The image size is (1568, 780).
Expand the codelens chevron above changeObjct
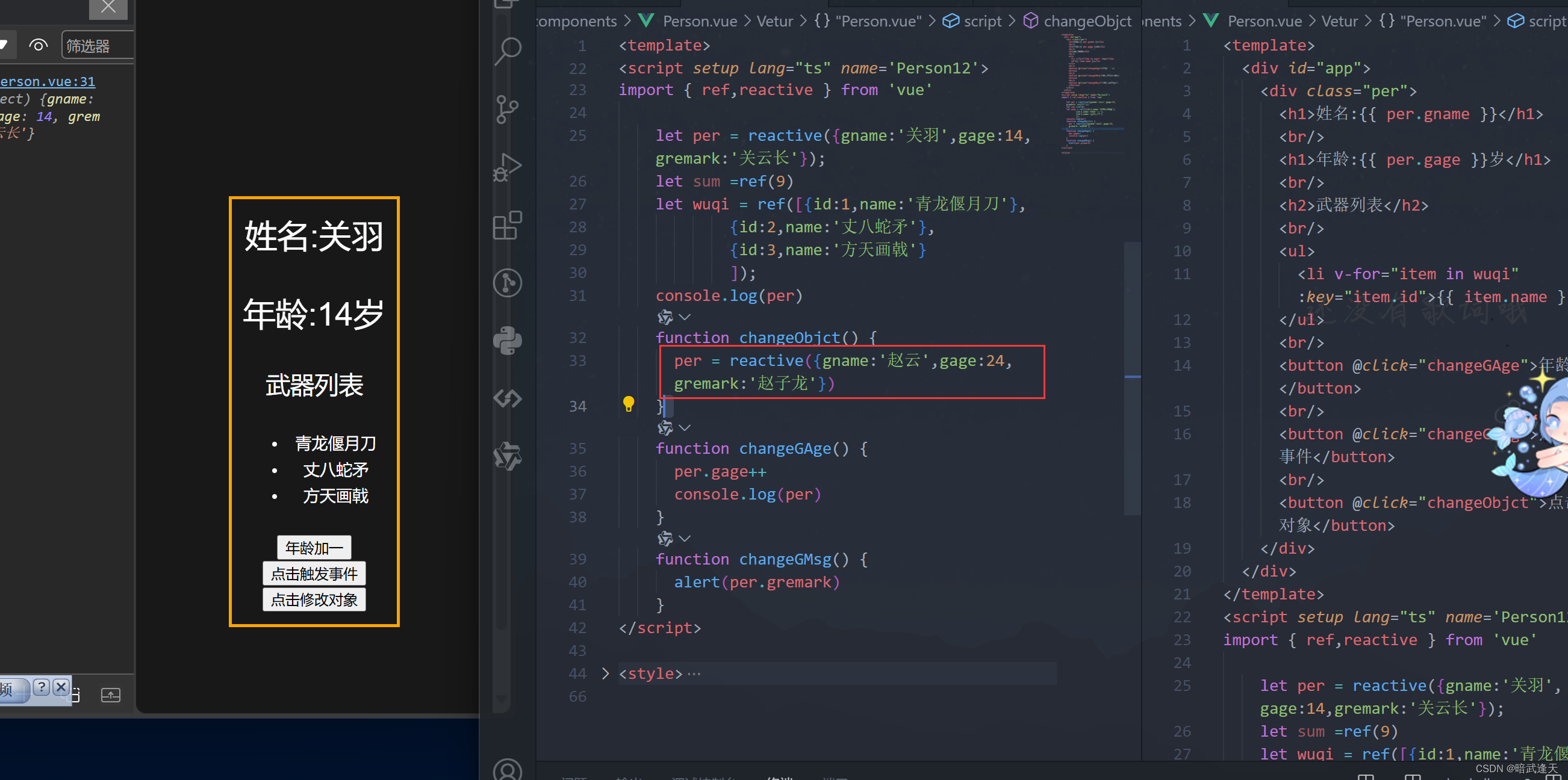(685, 317)
